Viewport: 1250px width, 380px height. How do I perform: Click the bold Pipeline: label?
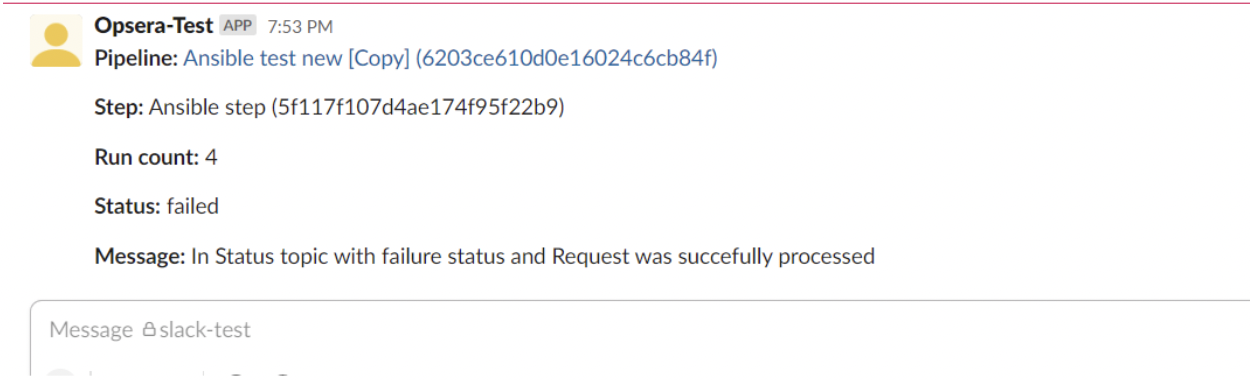coord(137,59)
